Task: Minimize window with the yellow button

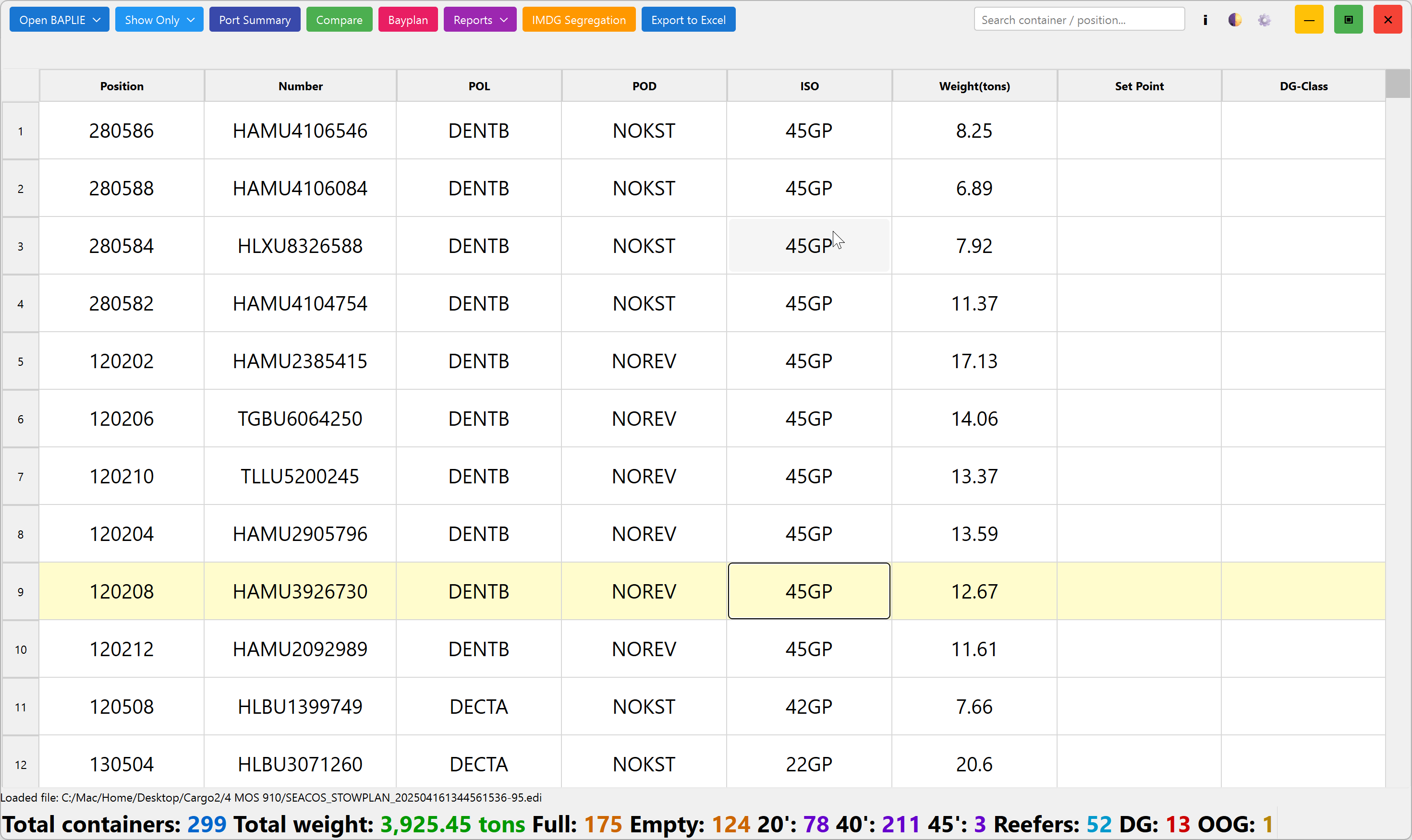Action: coord(1309,20)
